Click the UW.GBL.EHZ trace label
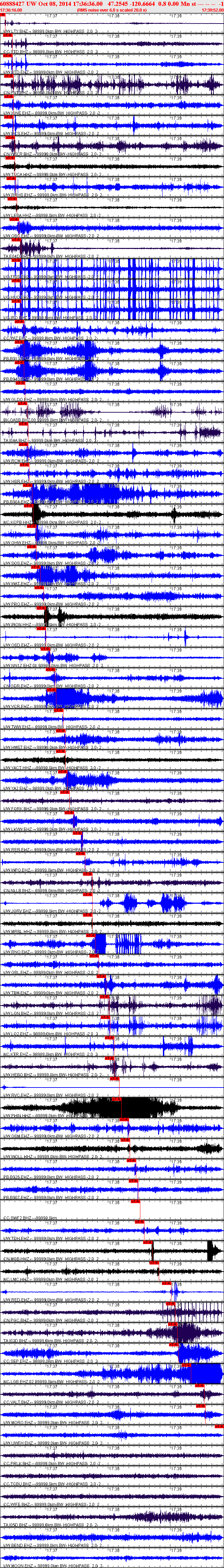The image size is (224, 1568). pos(51,973)
